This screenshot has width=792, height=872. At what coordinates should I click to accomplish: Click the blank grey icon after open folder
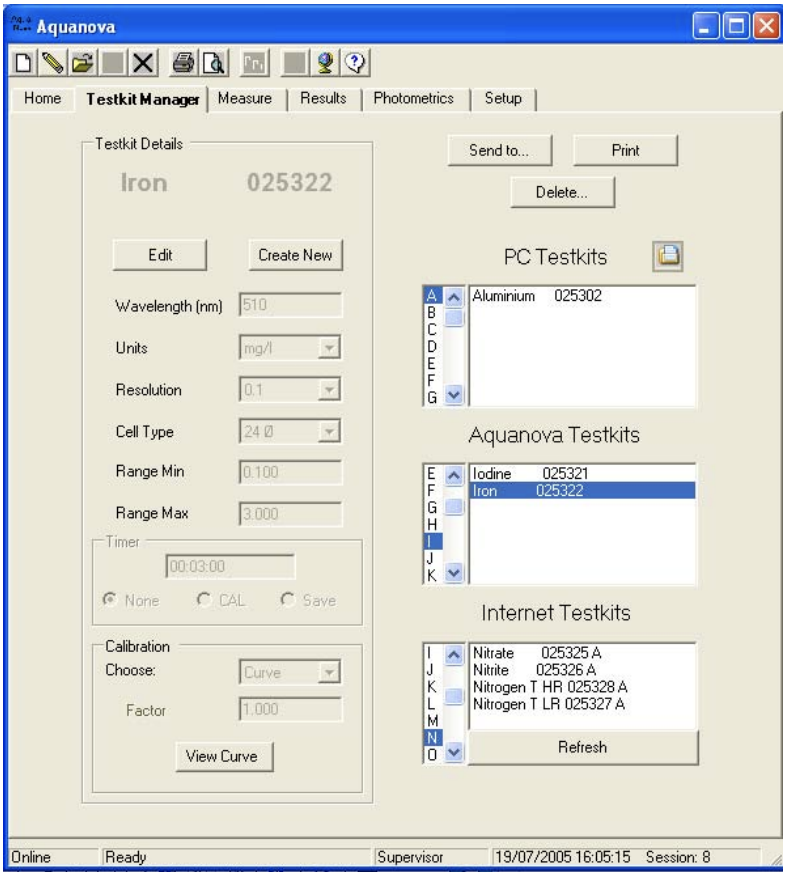[x=113, y=62]
